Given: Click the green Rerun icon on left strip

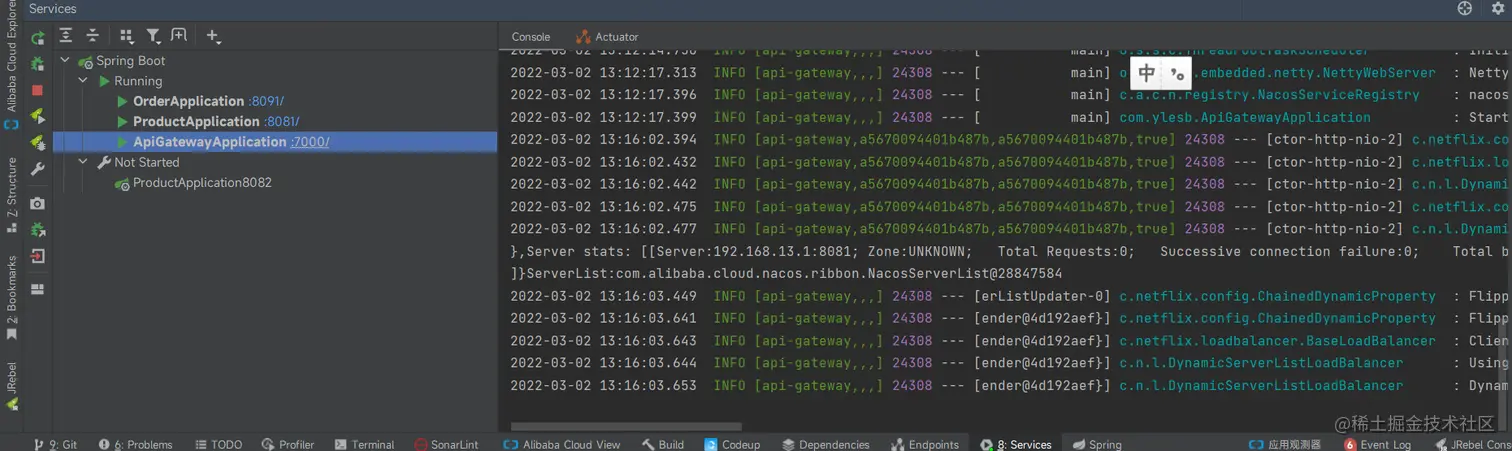Looking at the screenshot, I should coord(38,38).
